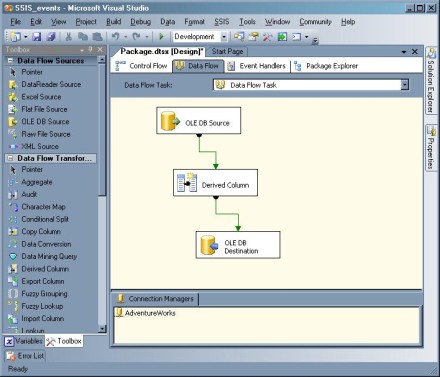This screenshot has height=377, width=440.
Task: Collapse the Data Flow Transformations group
Action: pos(10,158)
